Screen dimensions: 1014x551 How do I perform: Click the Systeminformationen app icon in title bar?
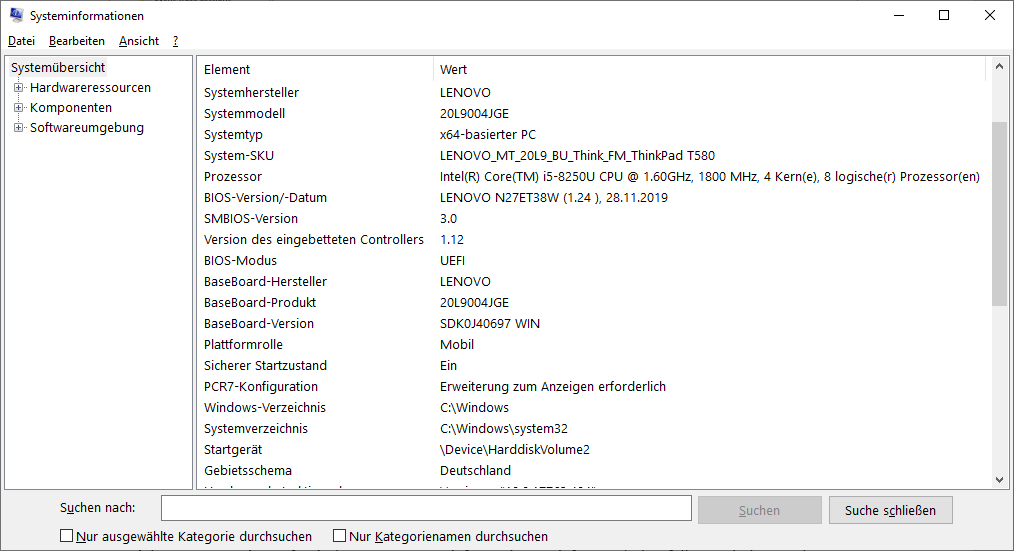click(x=15, y=16)
